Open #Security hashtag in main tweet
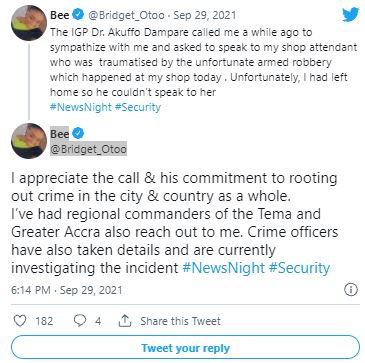 (x=299, y=268)
